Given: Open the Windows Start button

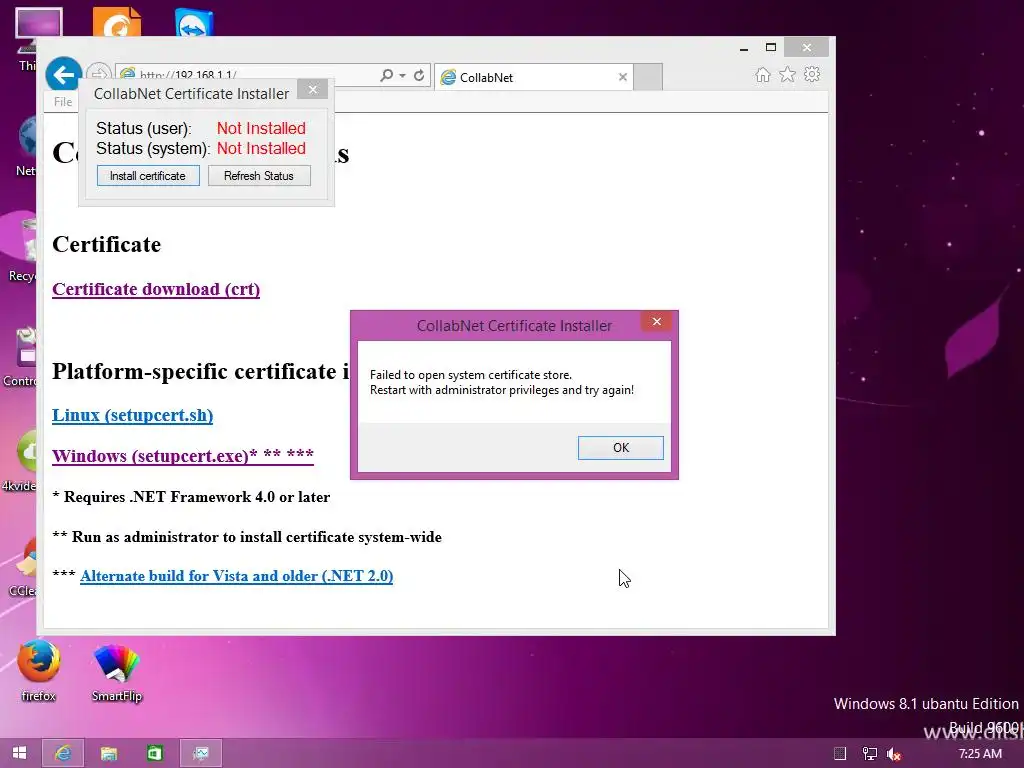Looking at the screenshot, I should [x=20, y=753].
